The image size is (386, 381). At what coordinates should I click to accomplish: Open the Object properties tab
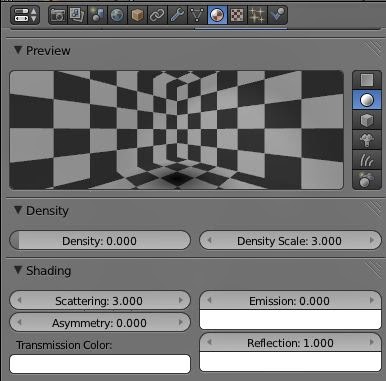click(x=137, y=15)
